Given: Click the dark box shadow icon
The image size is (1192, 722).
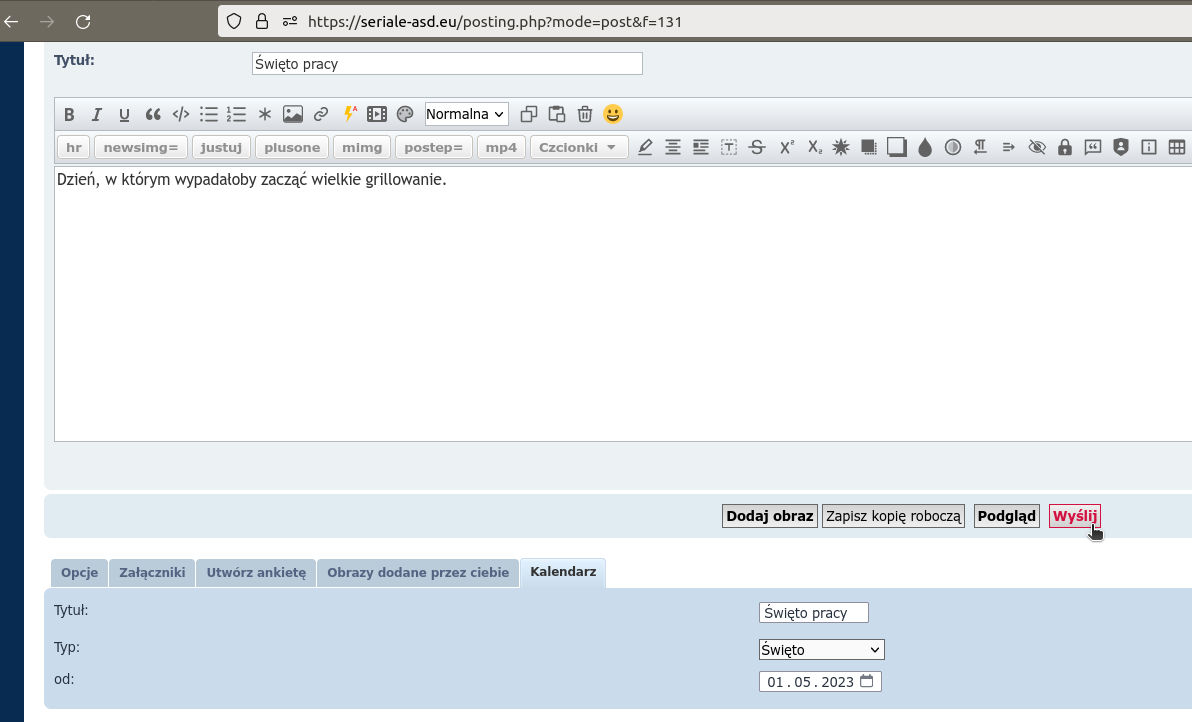Looking at the screenshot, I should coord(869,147).
